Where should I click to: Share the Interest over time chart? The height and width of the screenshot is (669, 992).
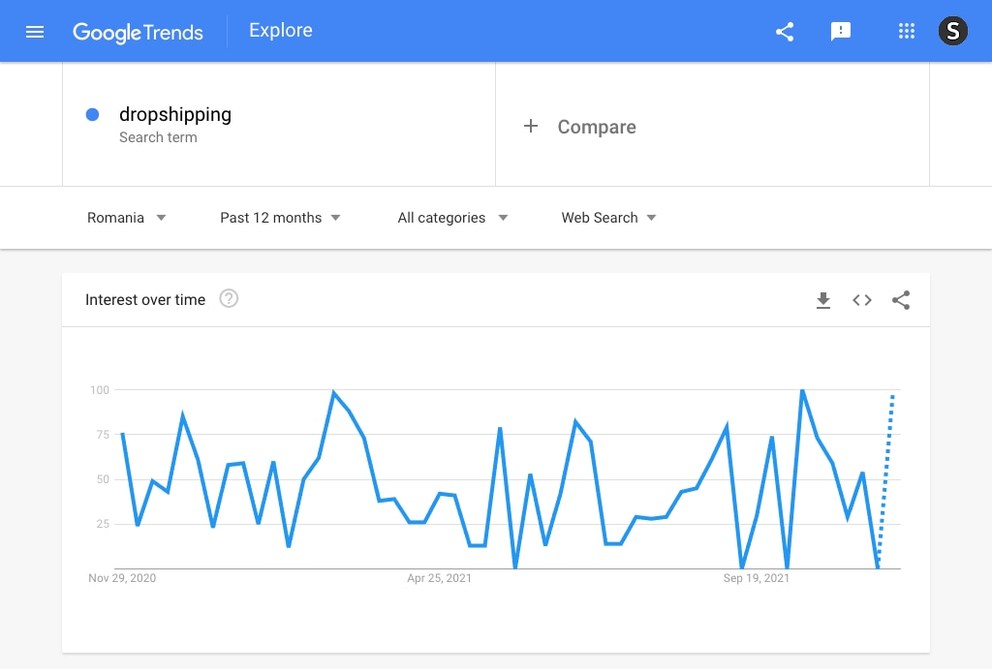pos(901,300)
